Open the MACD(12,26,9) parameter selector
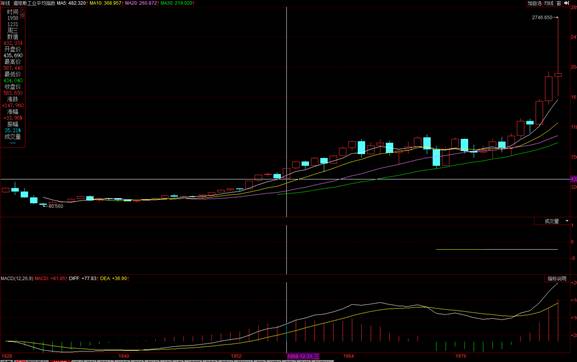577x362 pixels. [17, 278]
